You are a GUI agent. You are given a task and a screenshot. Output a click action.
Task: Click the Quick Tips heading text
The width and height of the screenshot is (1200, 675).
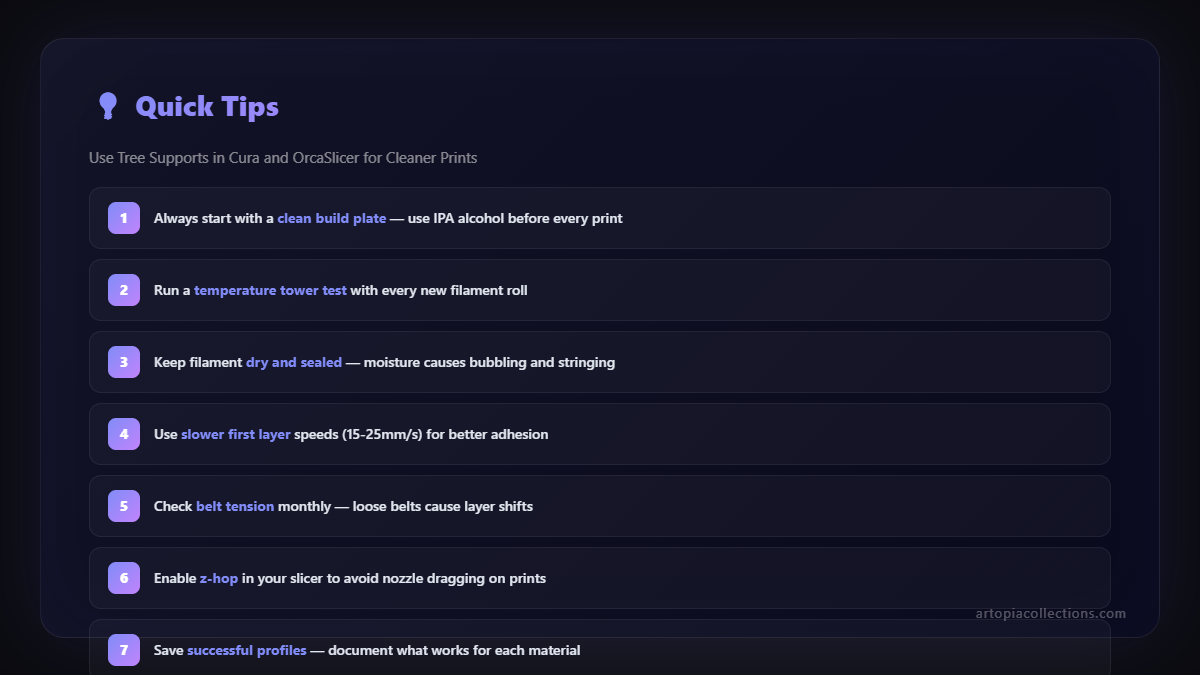pos(207,106)
